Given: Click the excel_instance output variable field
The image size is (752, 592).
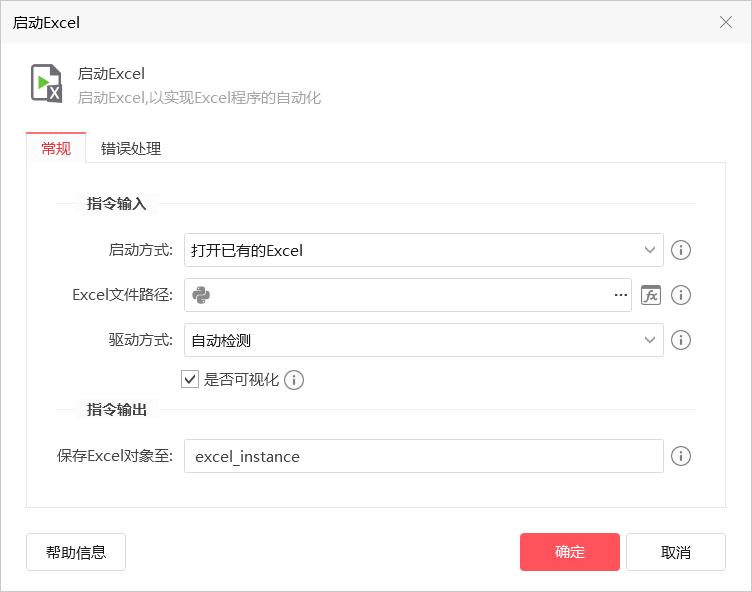Looking at the screenshot, I should (x=423, y=456).
